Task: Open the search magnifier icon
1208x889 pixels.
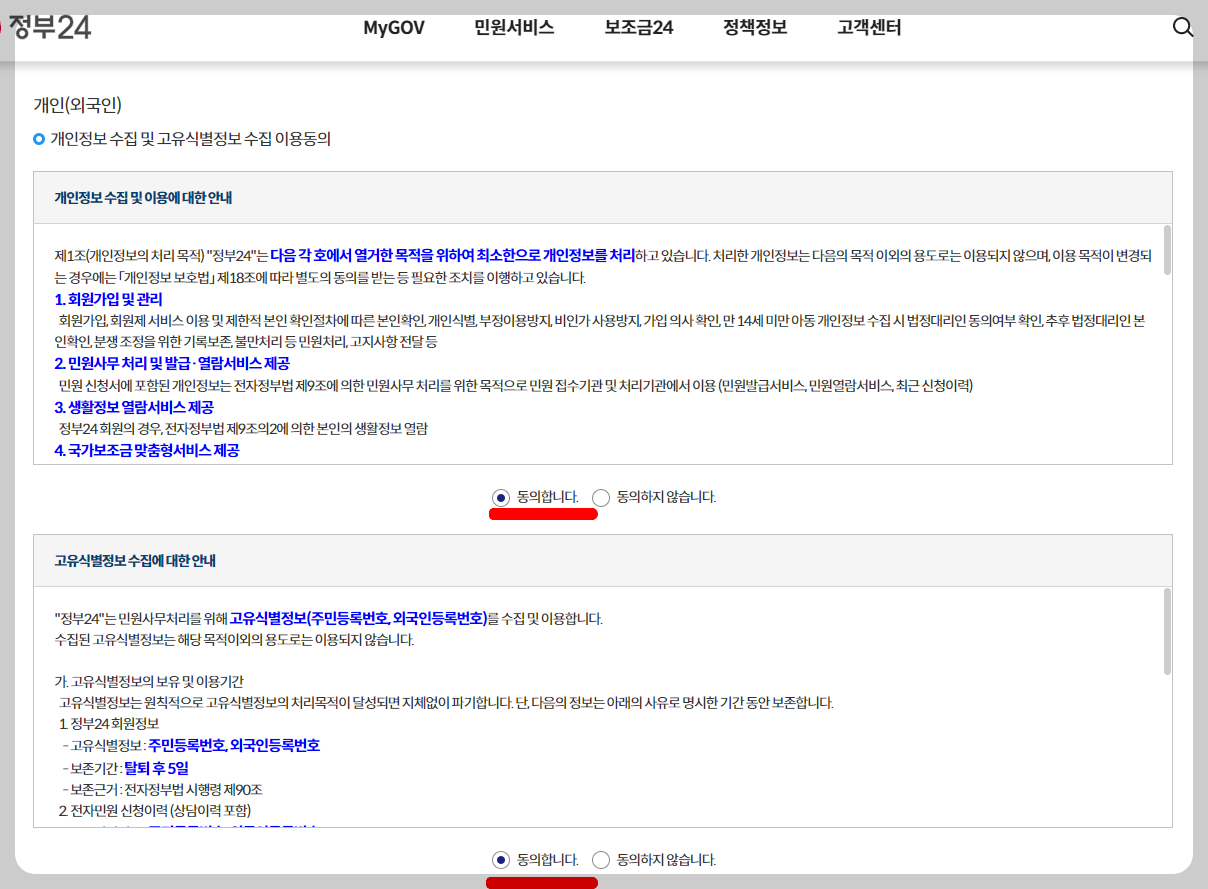Action: point(1183,28)
